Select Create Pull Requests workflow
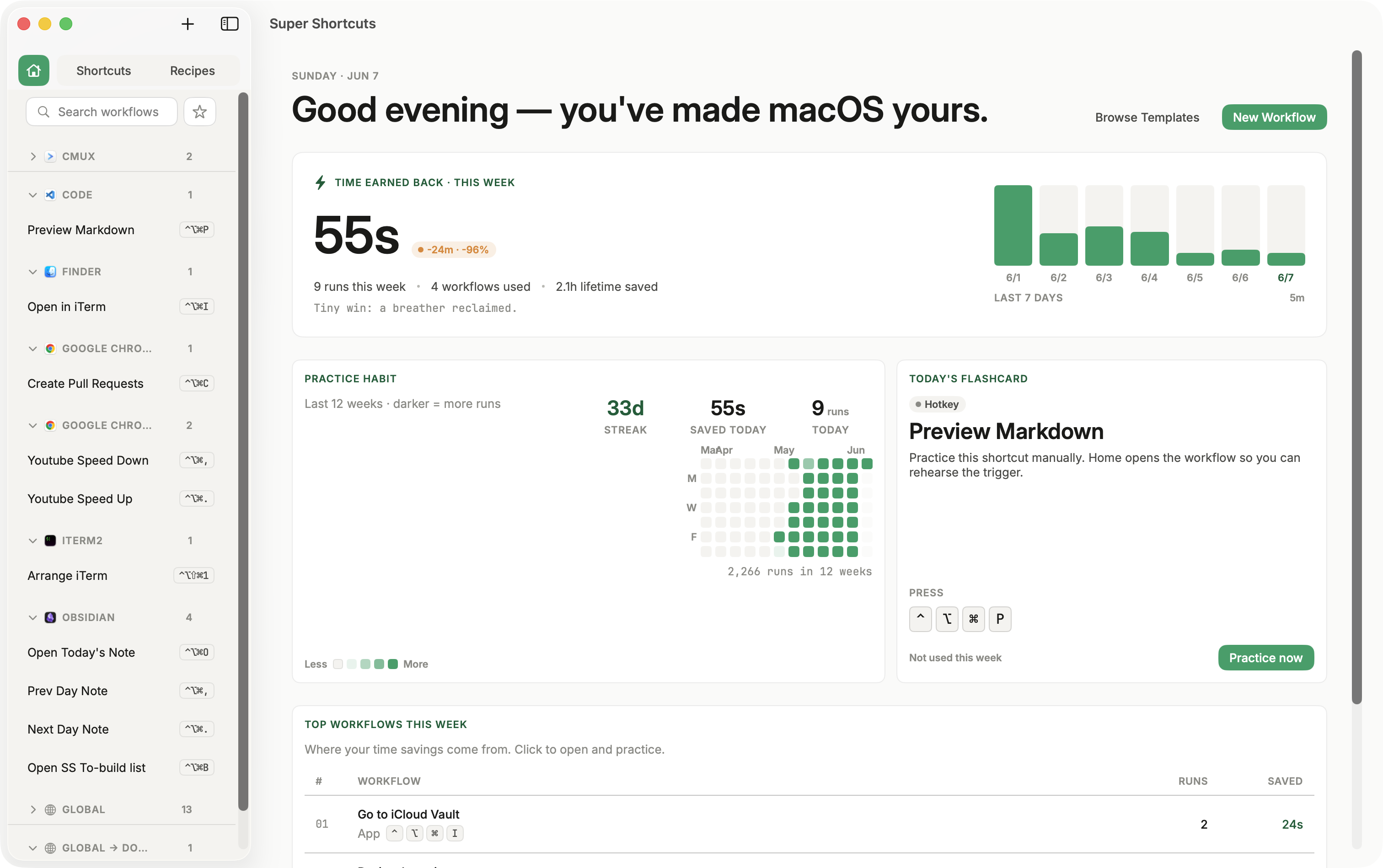Screen dimensions: 1383x868 pyautogui.click(x=121, y=384)
